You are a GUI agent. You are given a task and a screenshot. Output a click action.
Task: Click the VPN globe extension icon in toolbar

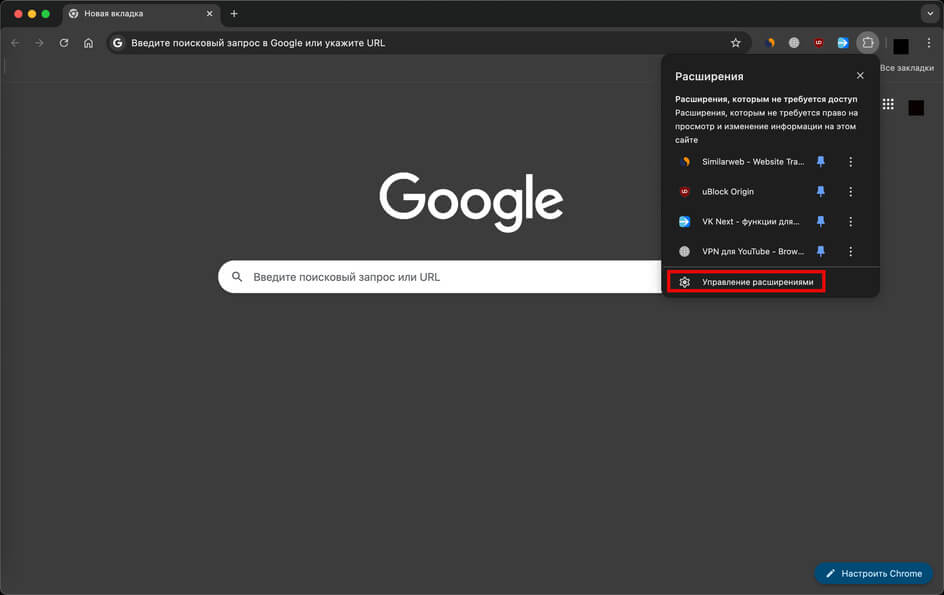pyautogui.click(x=794, y=43)
